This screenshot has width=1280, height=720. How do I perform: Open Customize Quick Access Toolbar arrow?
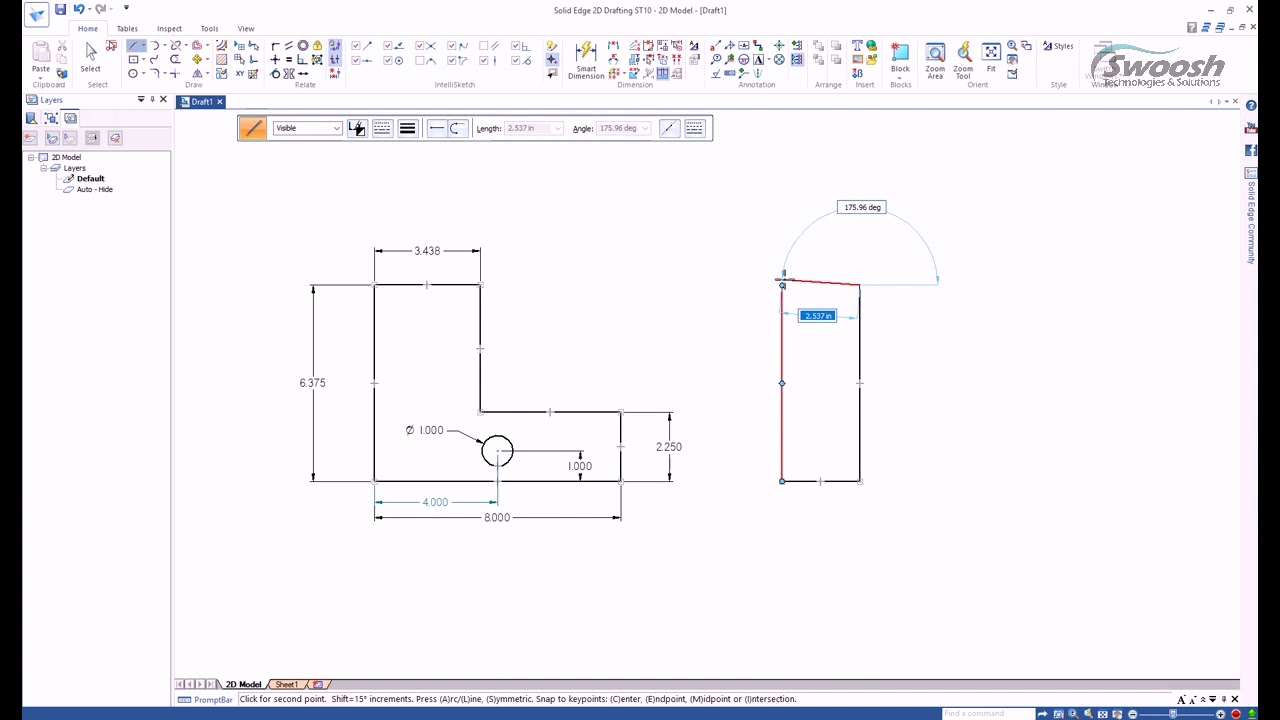click(x=126, y=9)
